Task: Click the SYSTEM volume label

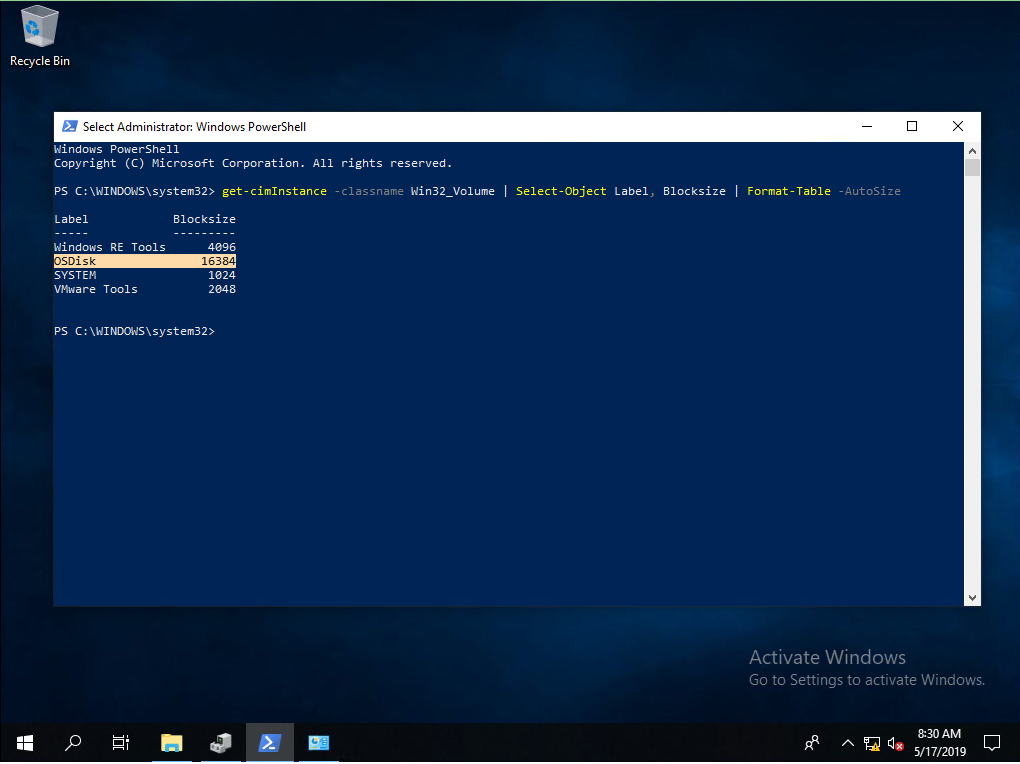Action: pos(75,275)
